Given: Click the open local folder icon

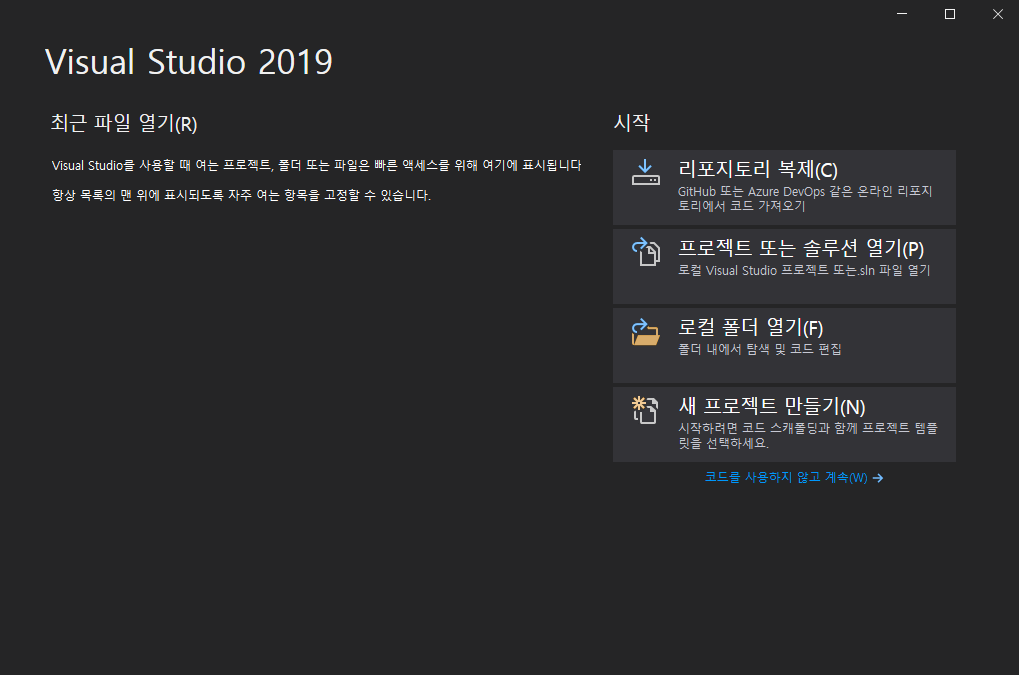Looking at the screenshot, I should pyautogui.click(x=645, y=332).
